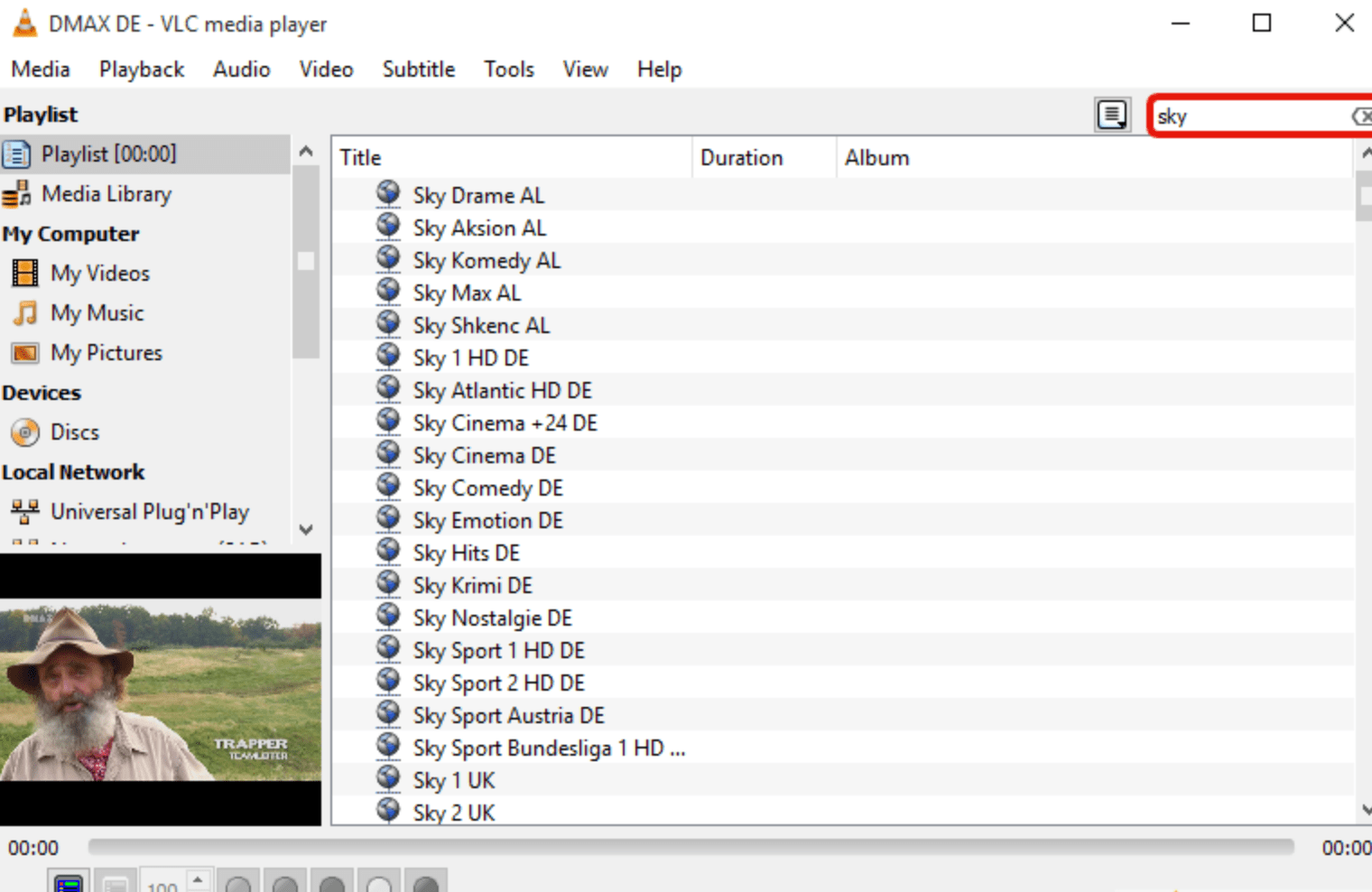Sort playlist by Title column header
Screen dimensions: 1372x892
[x=512, y=158]
